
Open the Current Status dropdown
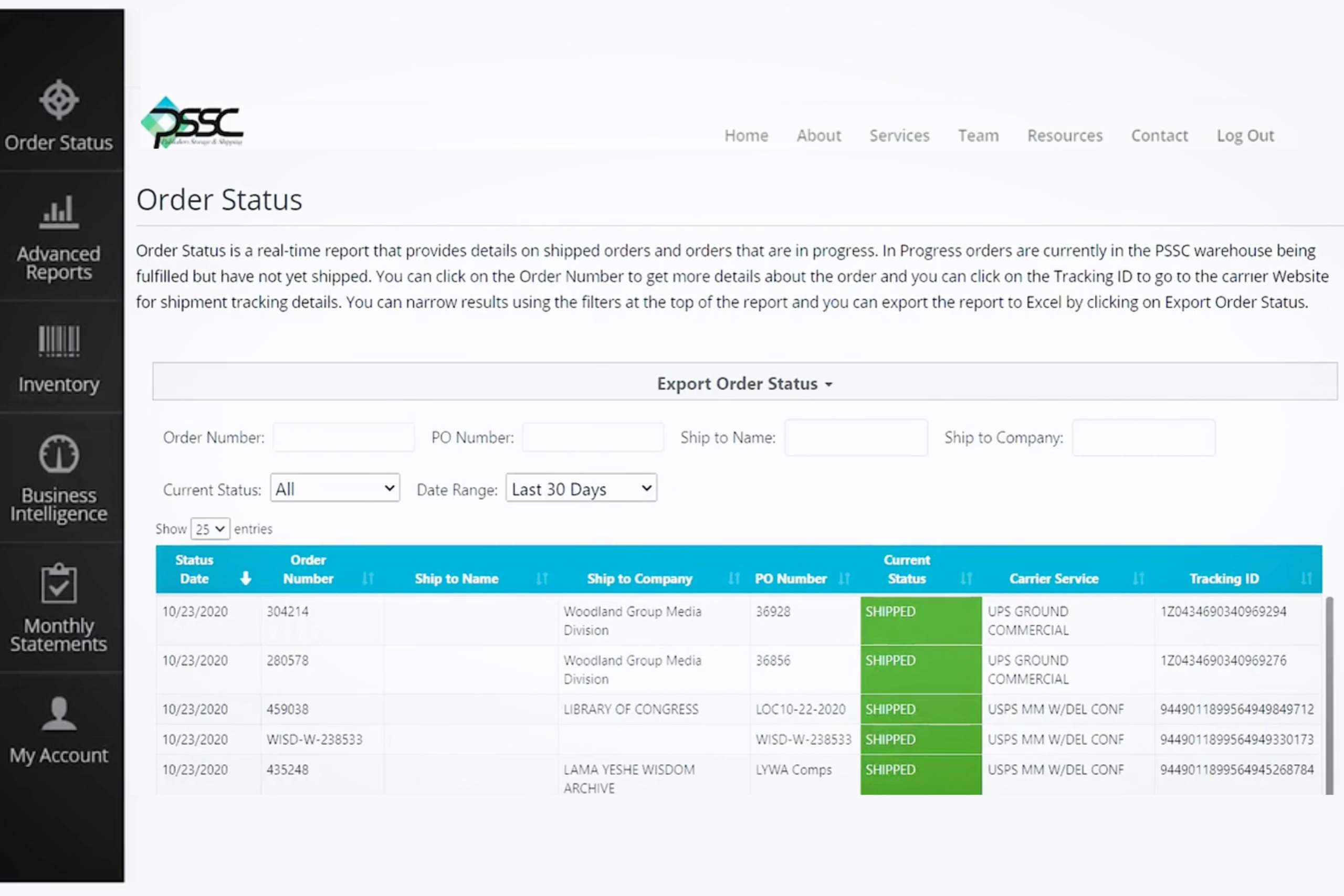tap(335, 489)
